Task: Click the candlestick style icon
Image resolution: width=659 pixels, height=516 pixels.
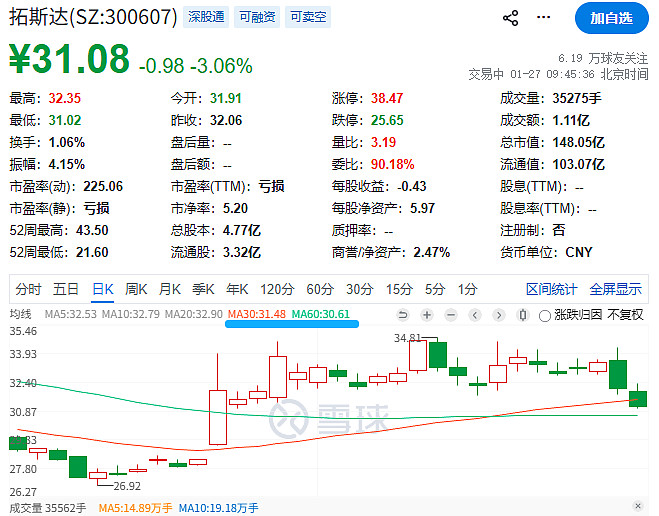Action: click(523, 315)
